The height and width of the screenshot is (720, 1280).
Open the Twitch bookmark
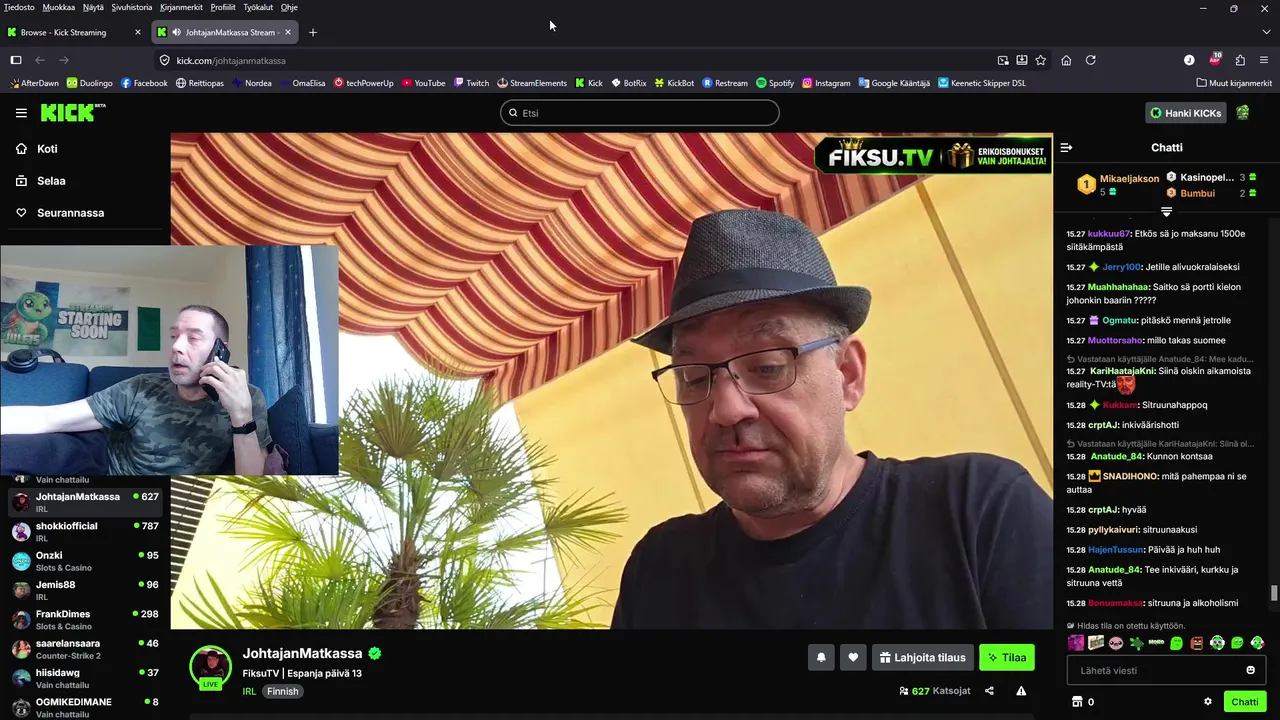coord(471,83)
